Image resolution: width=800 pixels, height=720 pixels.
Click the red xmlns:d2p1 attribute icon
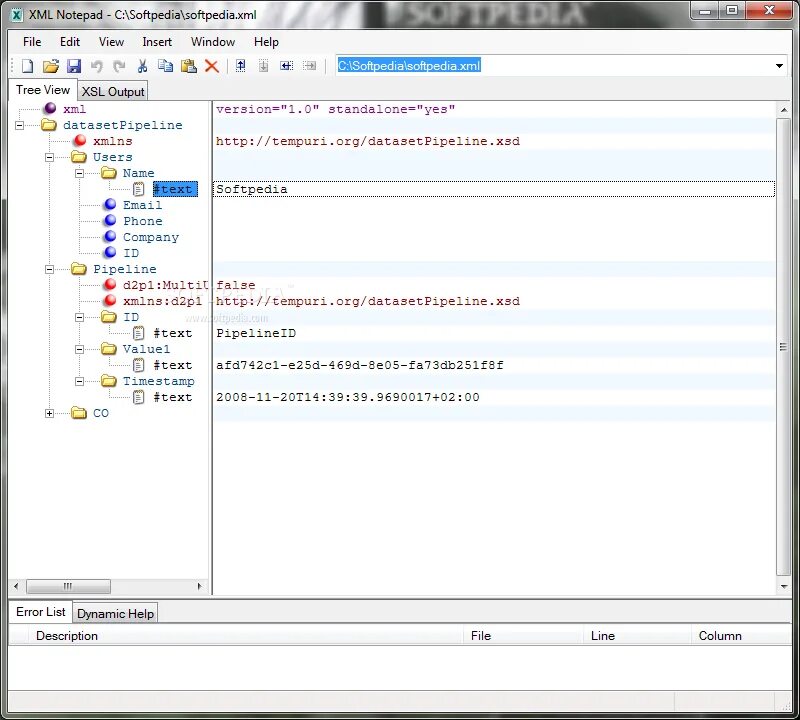[x=110, y=300]
